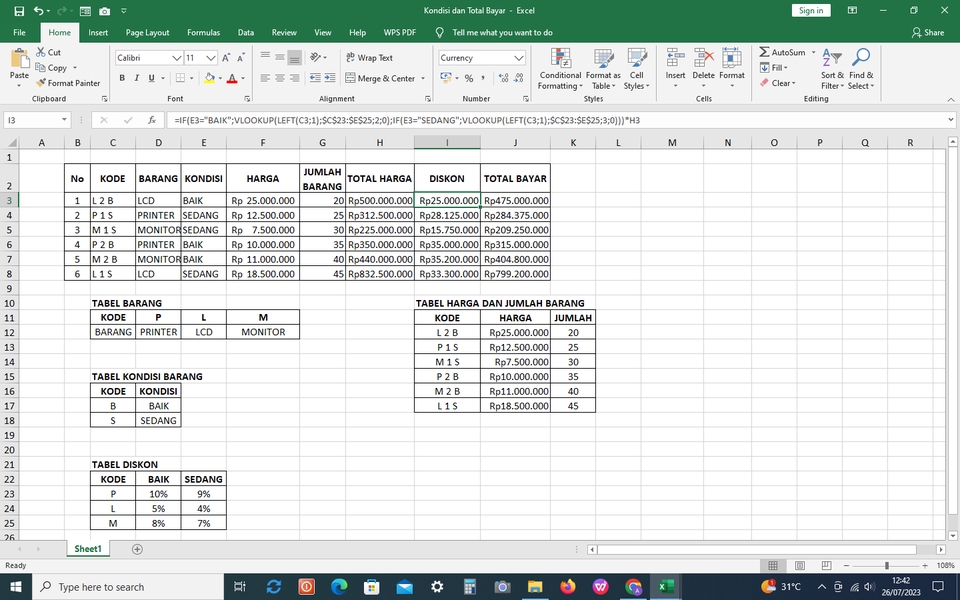Click Decrease Decimal icon
This screenshot has width=960, height=600.
coord(519,78)
